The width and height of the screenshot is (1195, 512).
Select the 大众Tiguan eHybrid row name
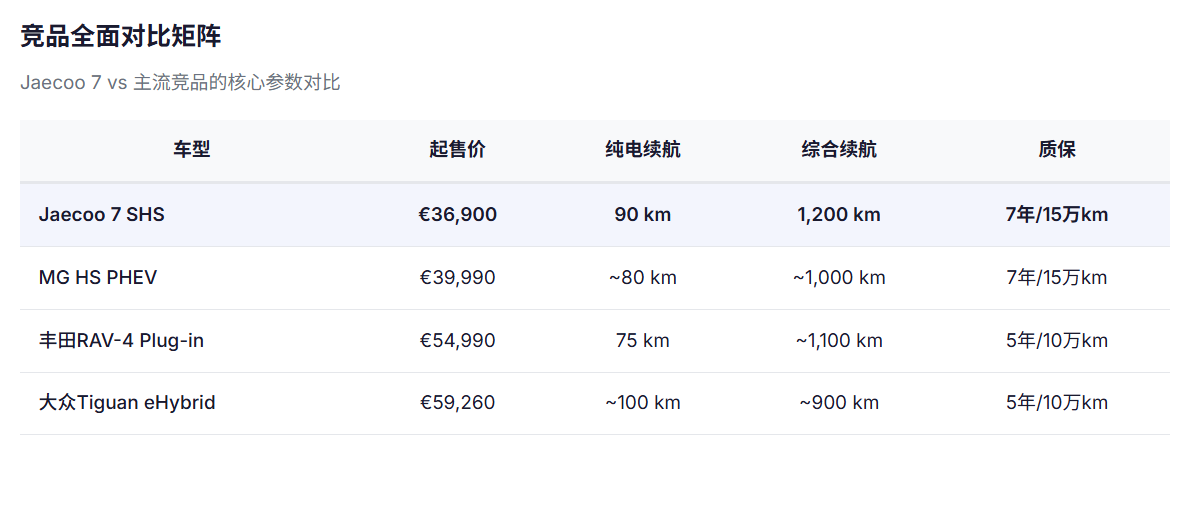(127, 403)
